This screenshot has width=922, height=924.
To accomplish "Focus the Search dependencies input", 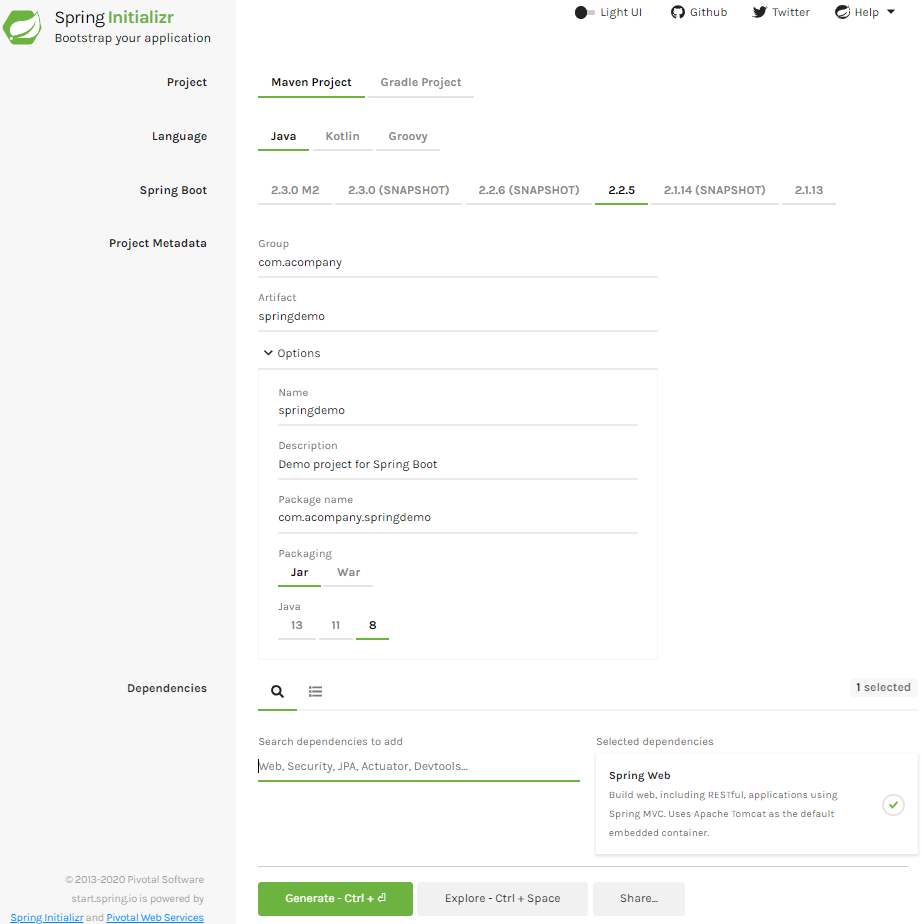I will coord(419,767).
